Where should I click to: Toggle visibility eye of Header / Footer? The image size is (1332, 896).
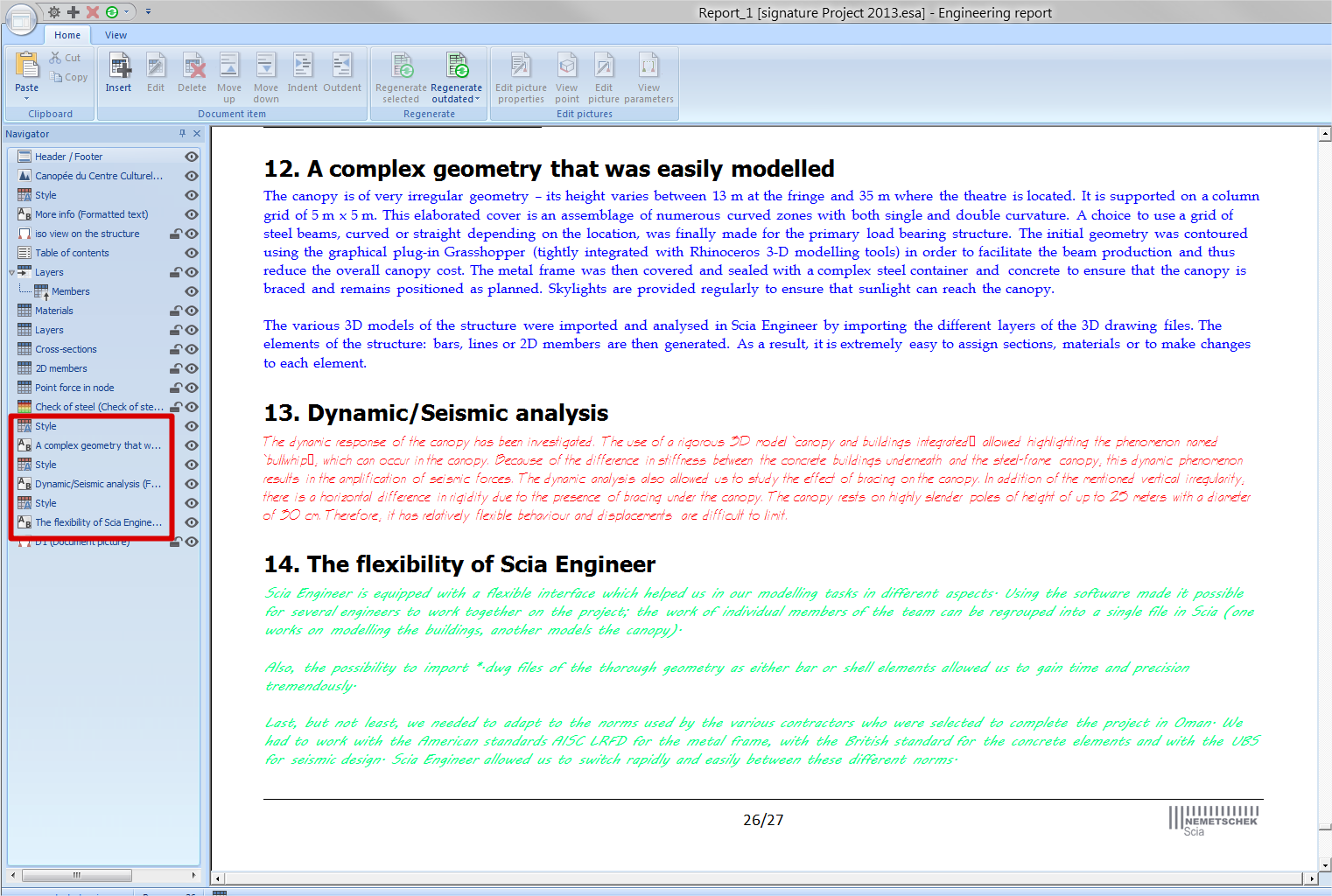pos(192,157)
